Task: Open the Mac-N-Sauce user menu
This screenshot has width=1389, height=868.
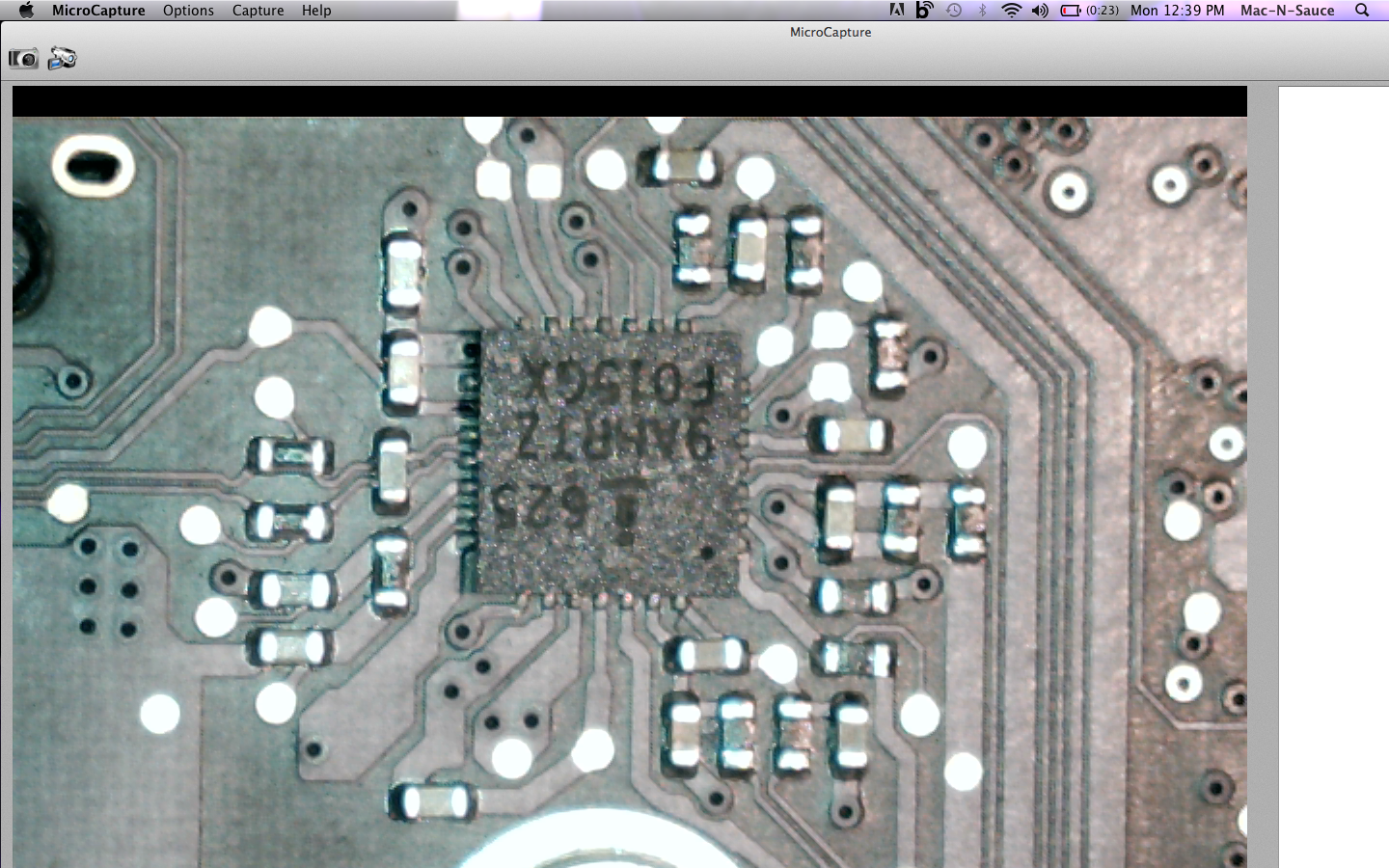Action: [x=1287, y=10]
